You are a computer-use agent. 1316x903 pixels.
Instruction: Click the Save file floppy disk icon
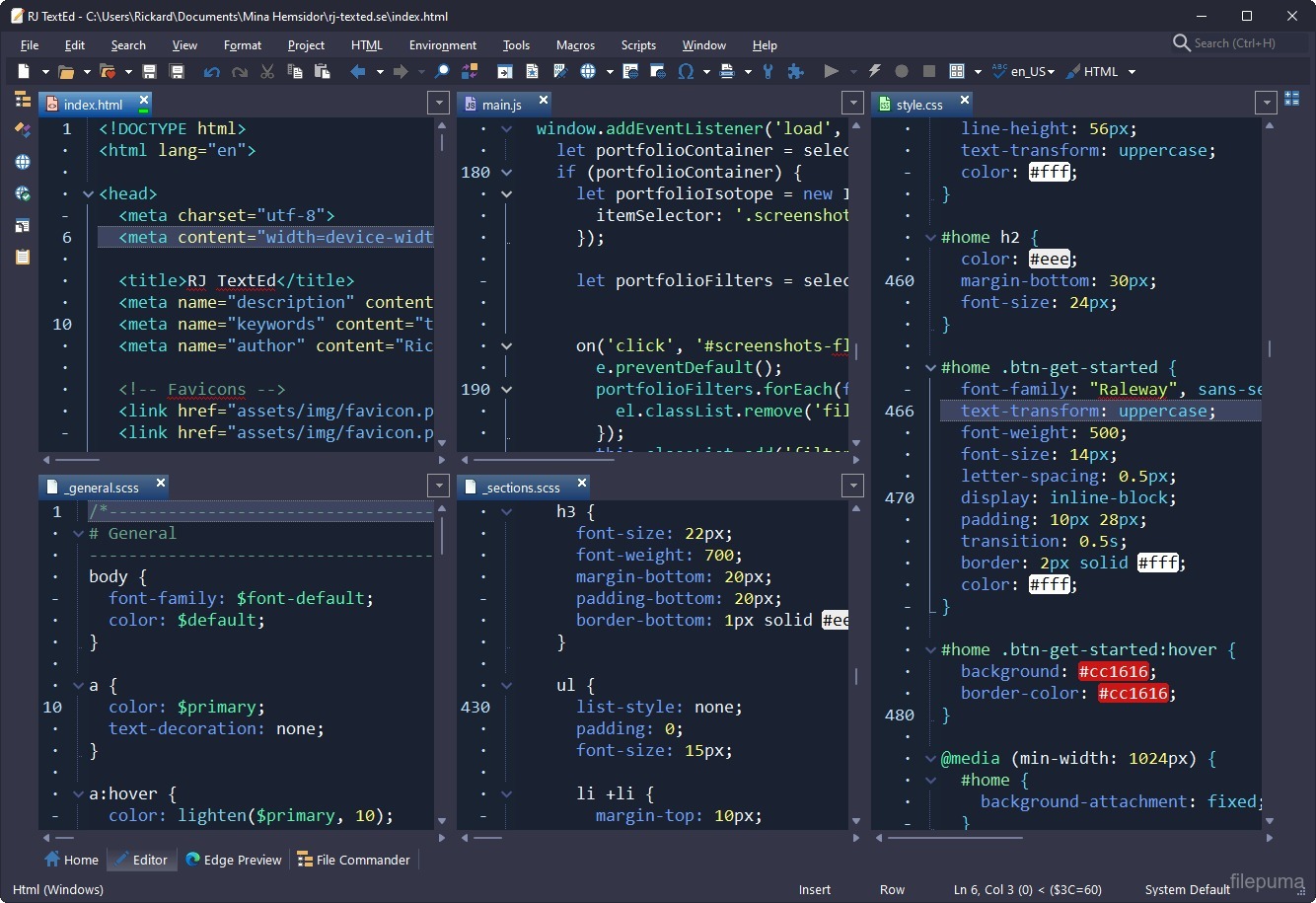150,72
